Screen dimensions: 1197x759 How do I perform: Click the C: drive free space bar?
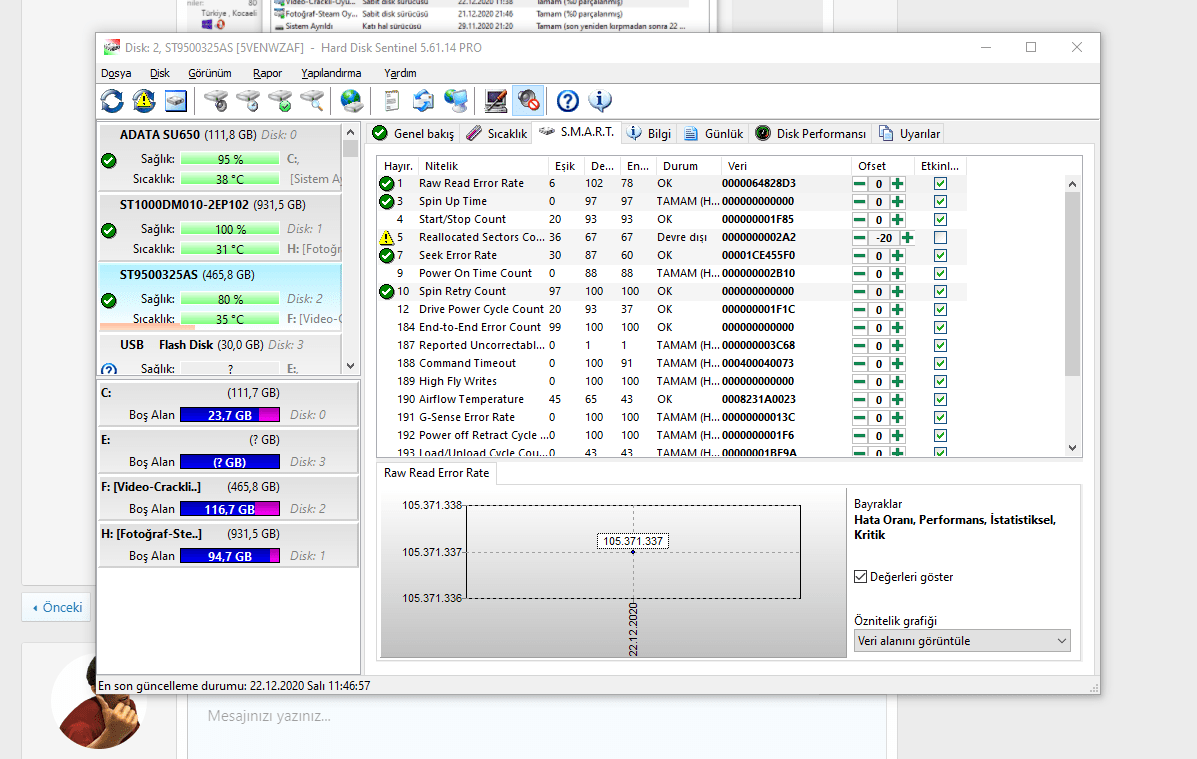pyautogui.click(x=230, y=415)
